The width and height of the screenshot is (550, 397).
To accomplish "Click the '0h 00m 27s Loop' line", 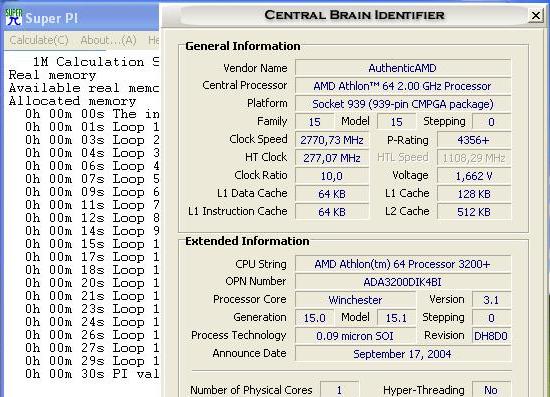I will (x=92, y=348).
